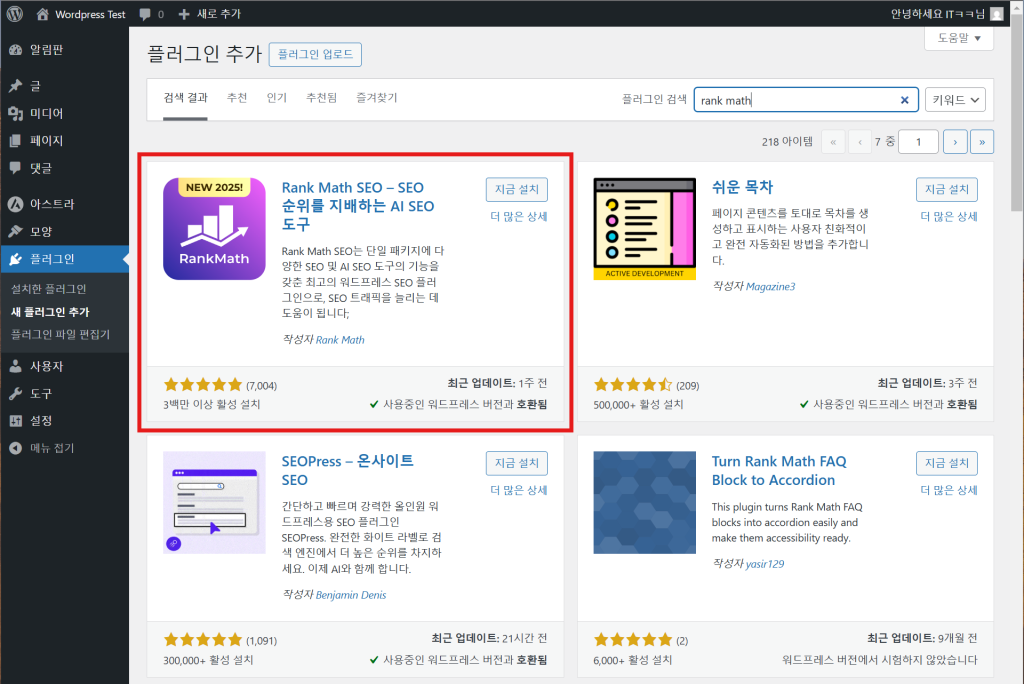Click the plus icon for 새로 추가
This screenshot has height=684, width=1024.
point(184,14)
